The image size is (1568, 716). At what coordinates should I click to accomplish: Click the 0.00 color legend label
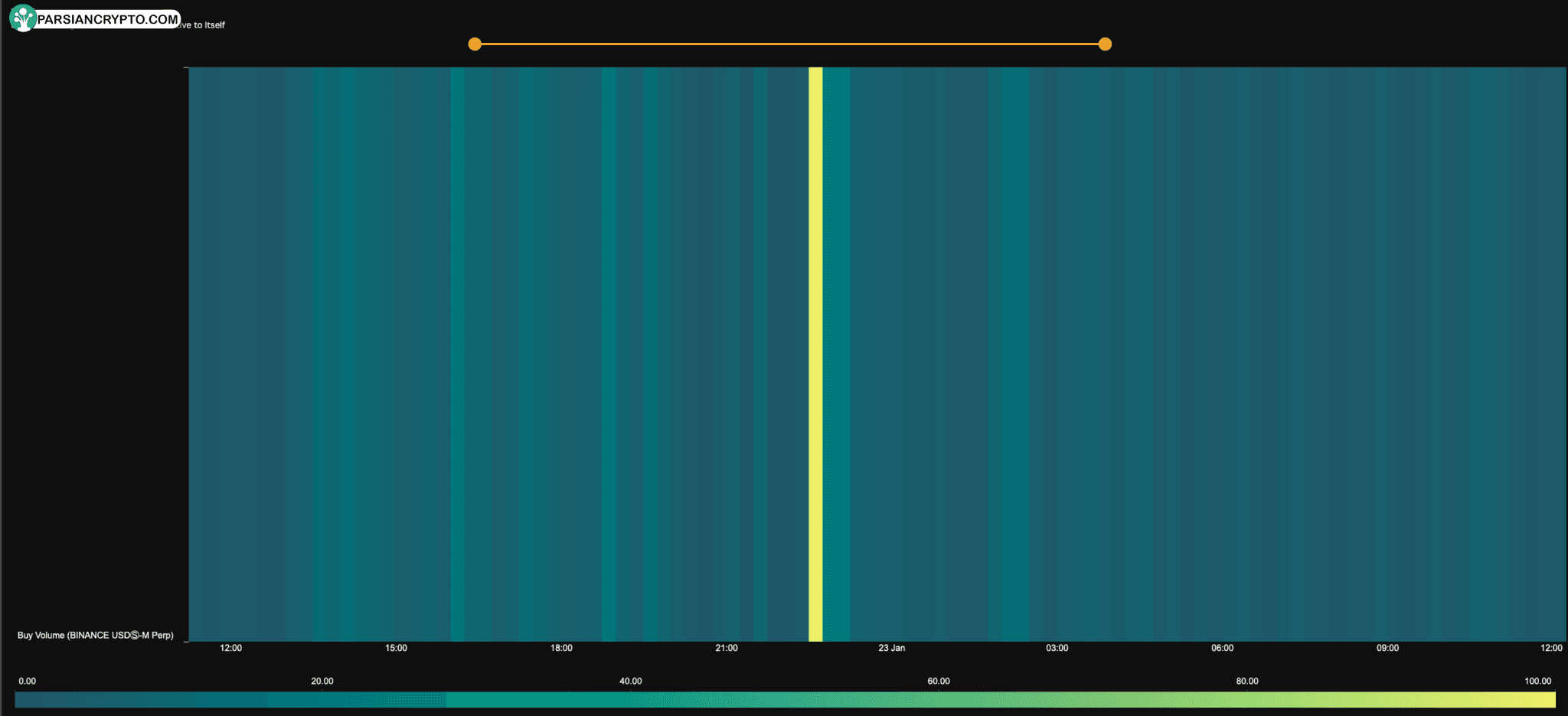[x=28, y=682]
